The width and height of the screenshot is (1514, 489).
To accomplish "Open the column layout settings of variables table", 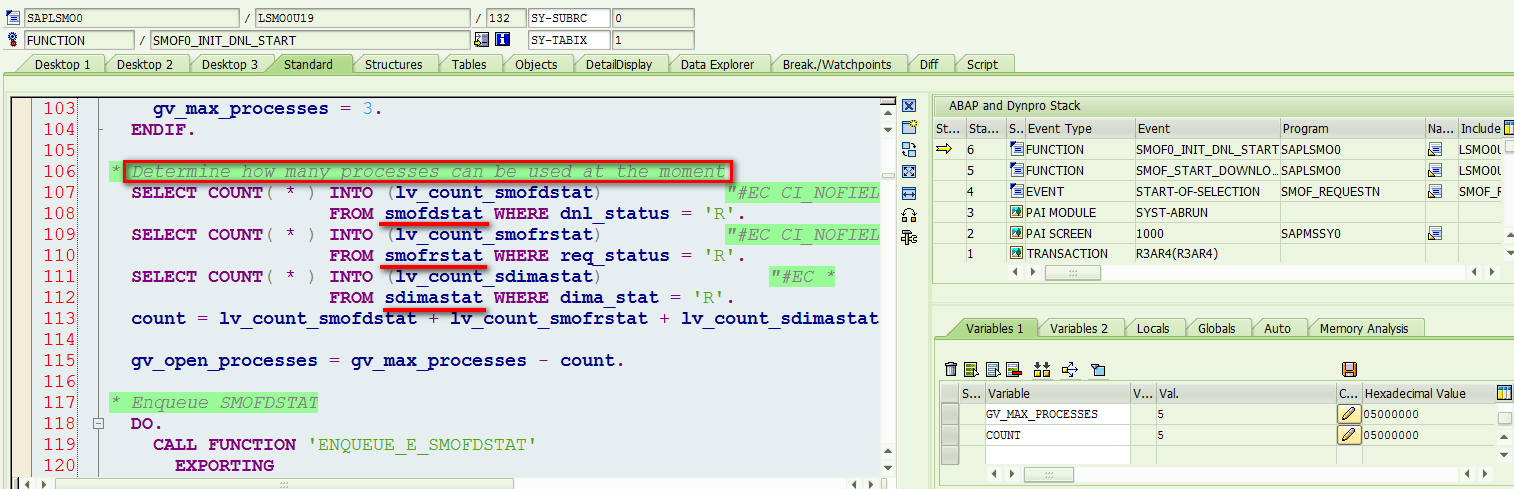I will [x=1504, y=393].
